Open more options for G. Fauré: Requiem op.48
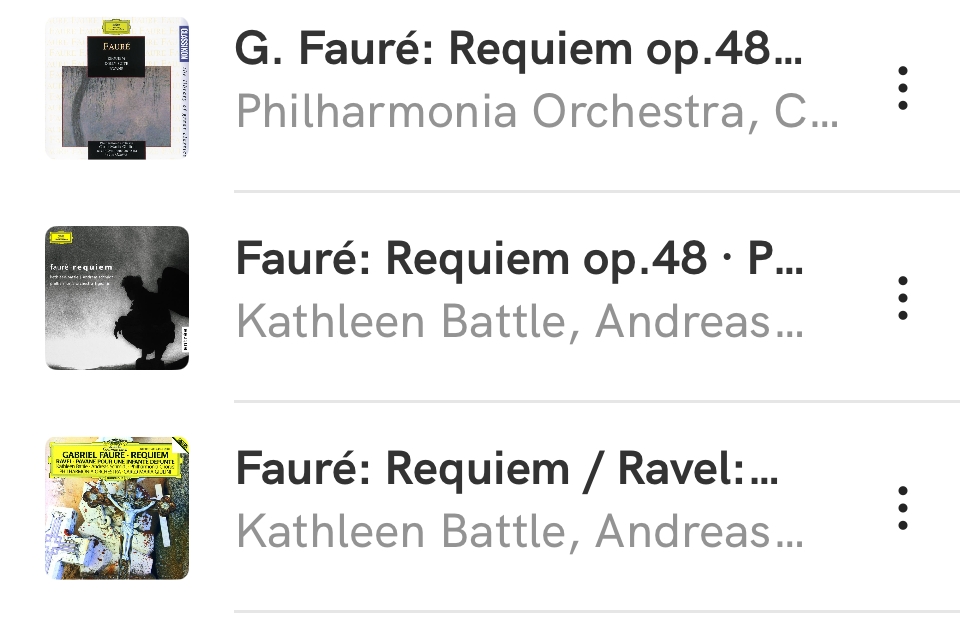 coord(903,88)
